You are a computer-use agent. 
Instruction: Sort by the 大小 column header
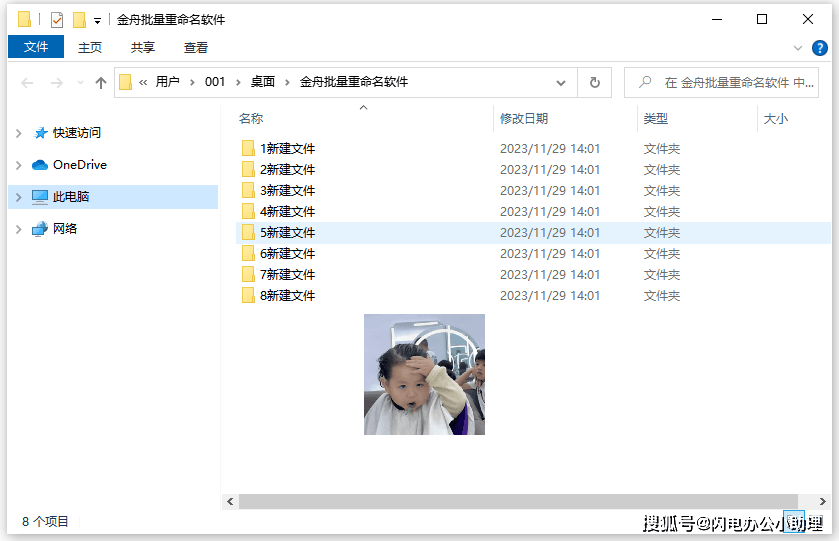775,119
